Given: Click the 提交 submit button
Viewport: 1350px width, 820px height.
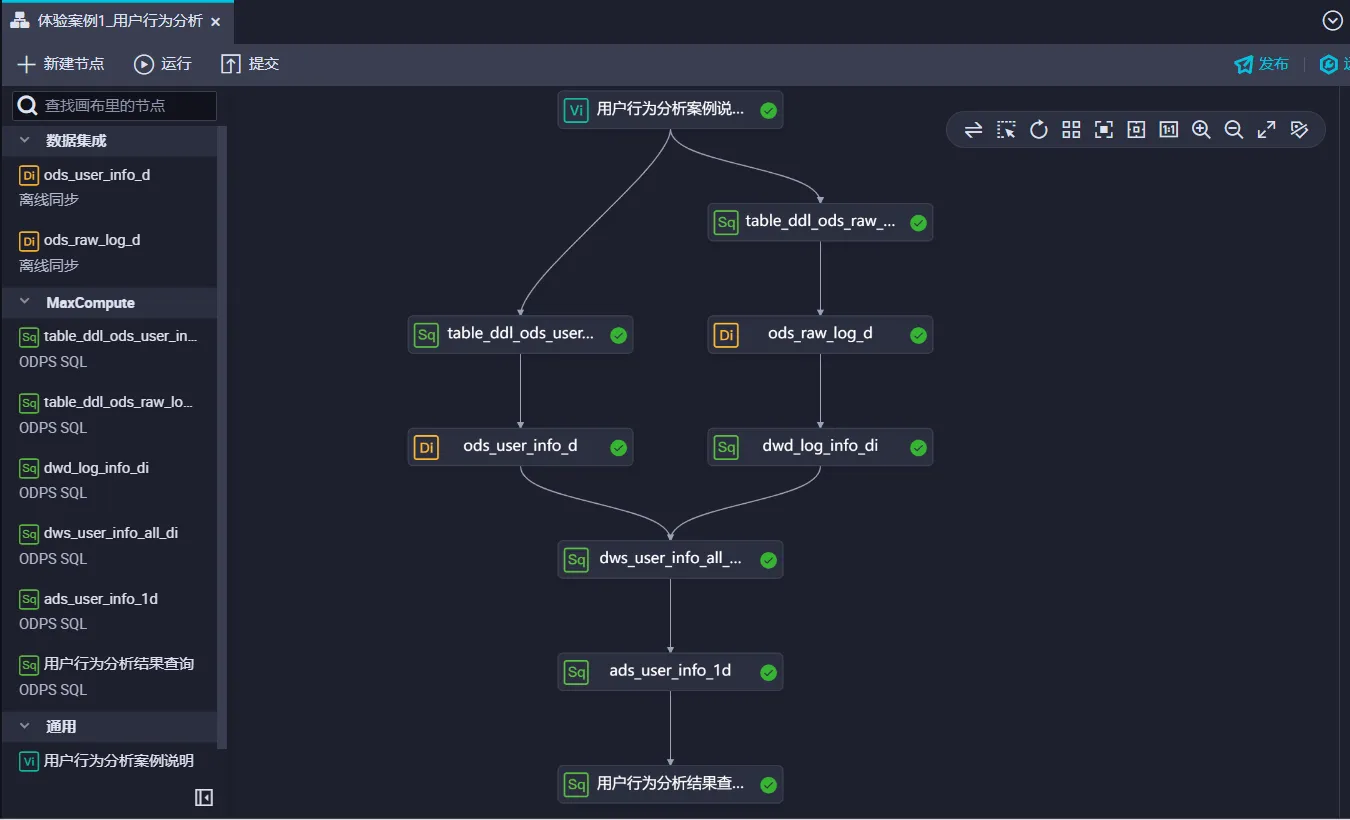Looking at the screenshot, I should (x=250, y=64).
